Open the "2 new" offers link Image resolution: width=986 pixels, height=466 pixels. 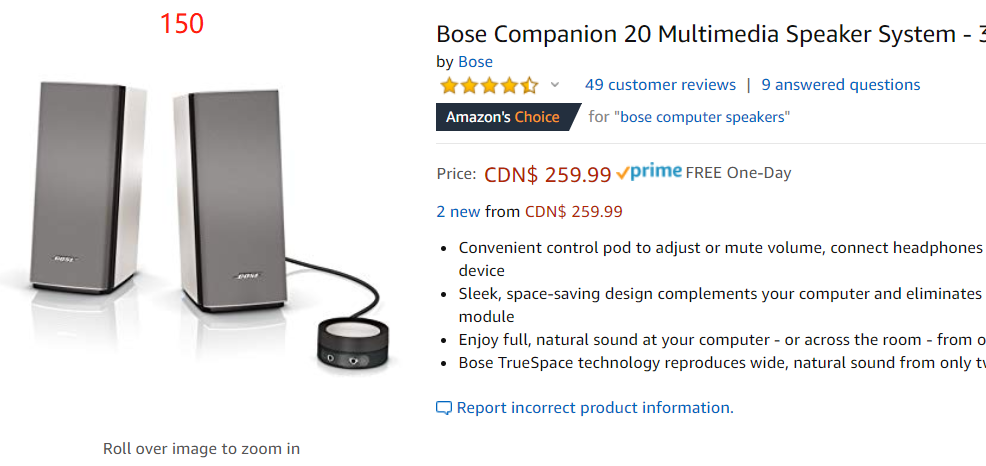[458, 211]
